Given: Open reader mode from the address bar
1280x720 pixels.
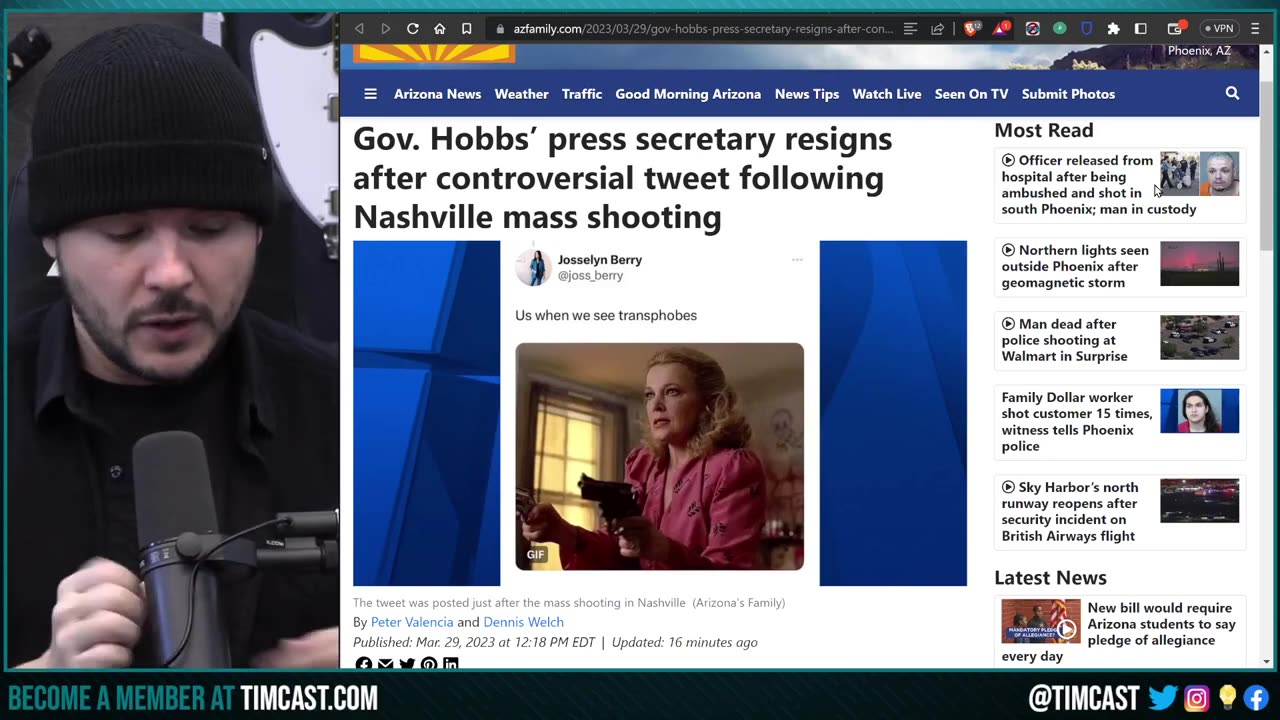Looking at the screenshot, I should point(910,29).
